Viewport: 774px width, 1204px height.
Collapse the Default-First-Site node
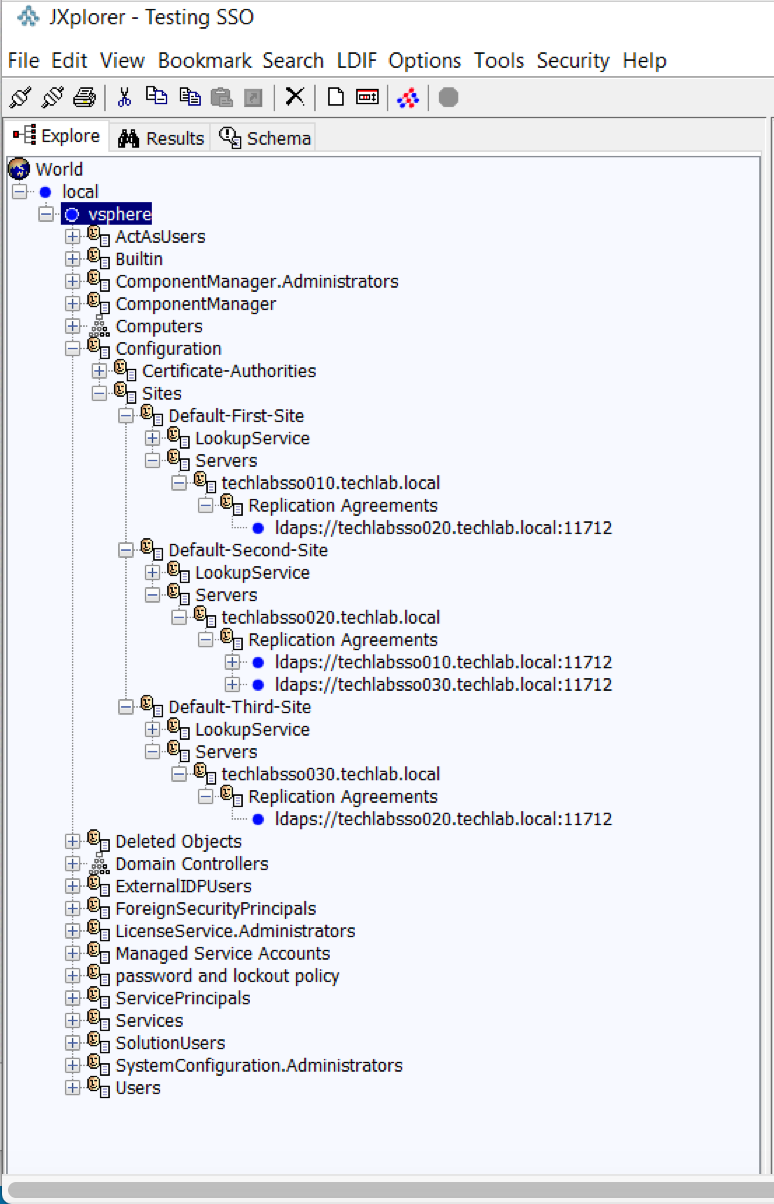click(126, 416)
